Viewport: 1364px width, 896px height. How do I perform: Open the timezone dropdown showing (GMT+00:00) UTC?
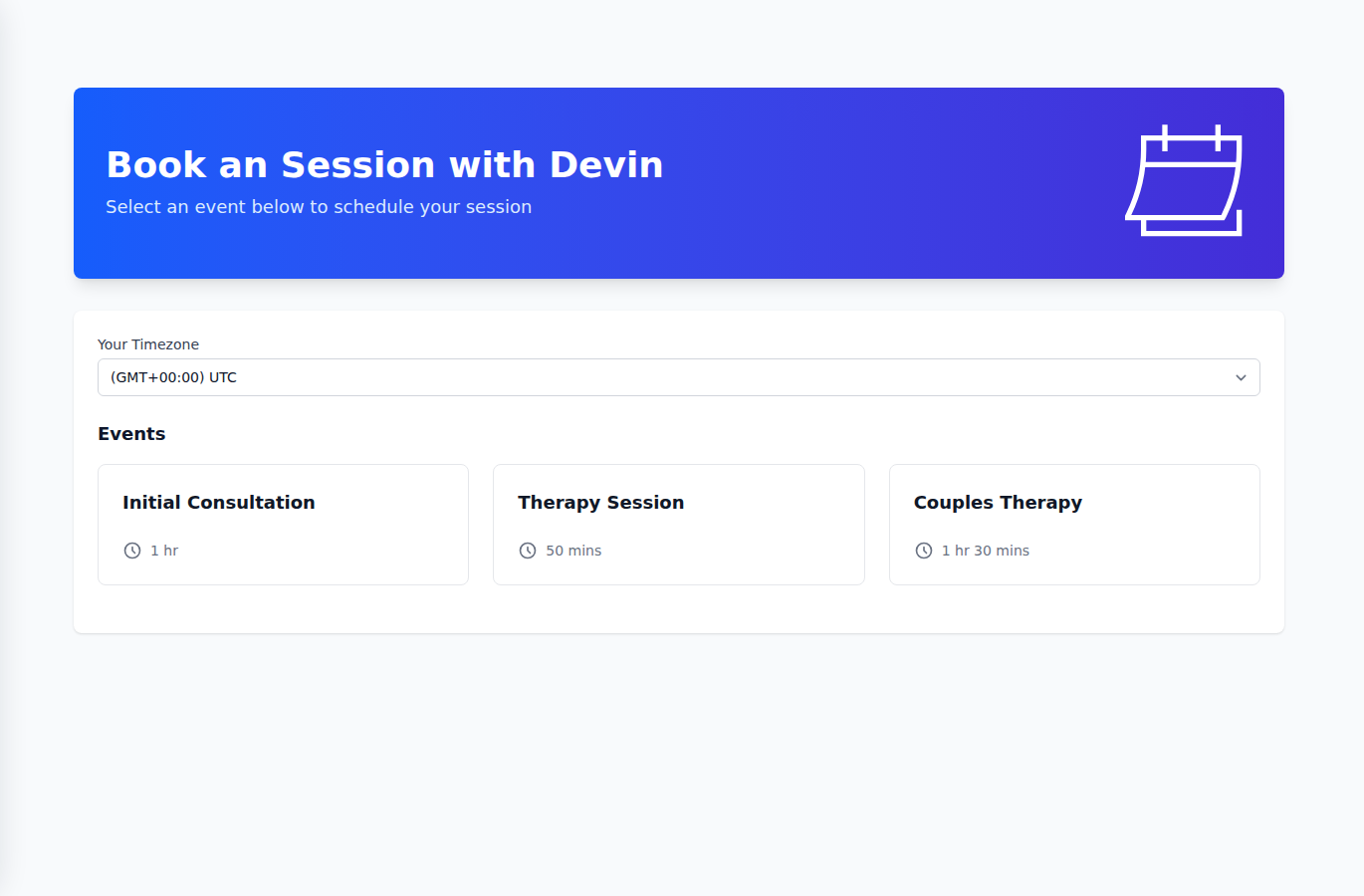678,377
